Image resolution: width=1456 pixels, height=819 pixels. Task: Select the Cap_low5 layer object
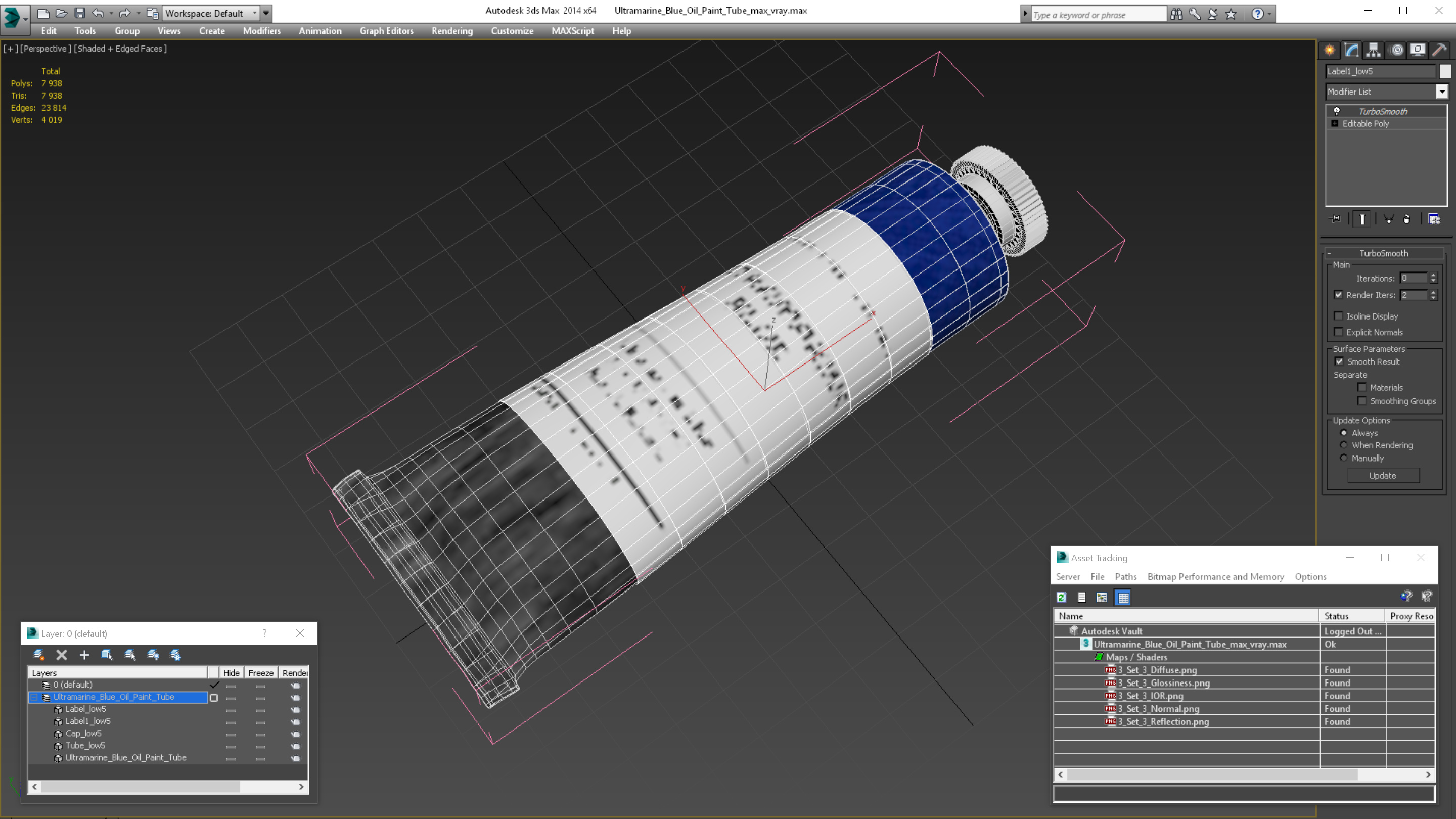click(83, 733)
